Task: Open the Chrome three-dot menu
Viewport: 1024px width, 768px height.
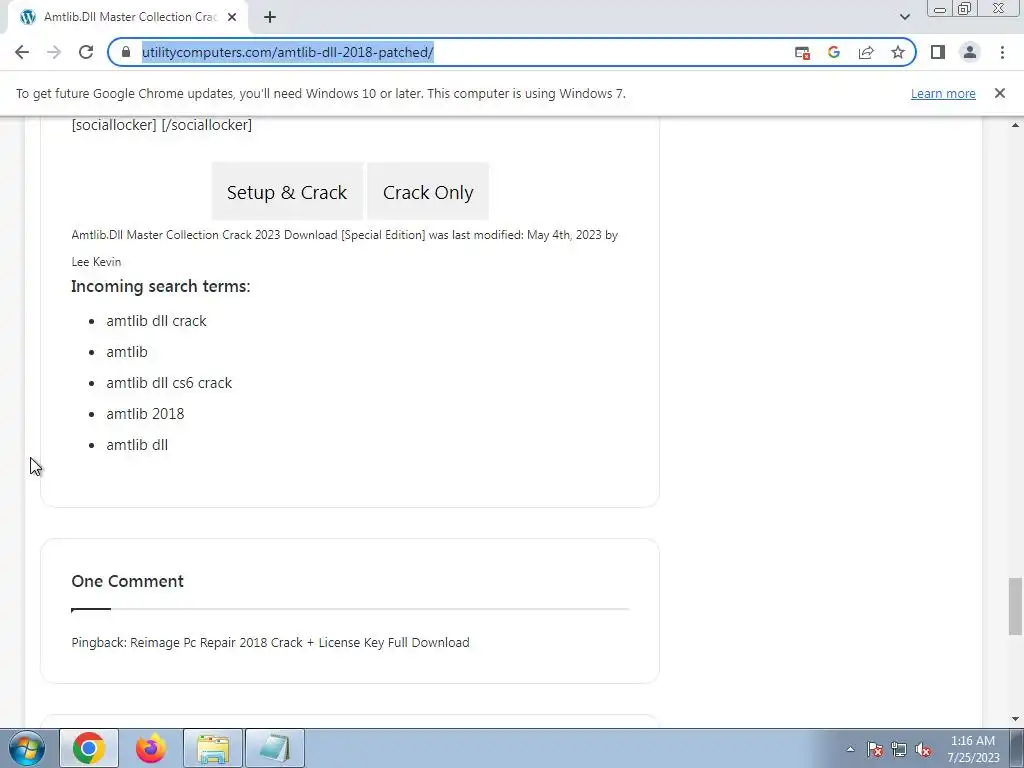Action: pos(1002,52)
